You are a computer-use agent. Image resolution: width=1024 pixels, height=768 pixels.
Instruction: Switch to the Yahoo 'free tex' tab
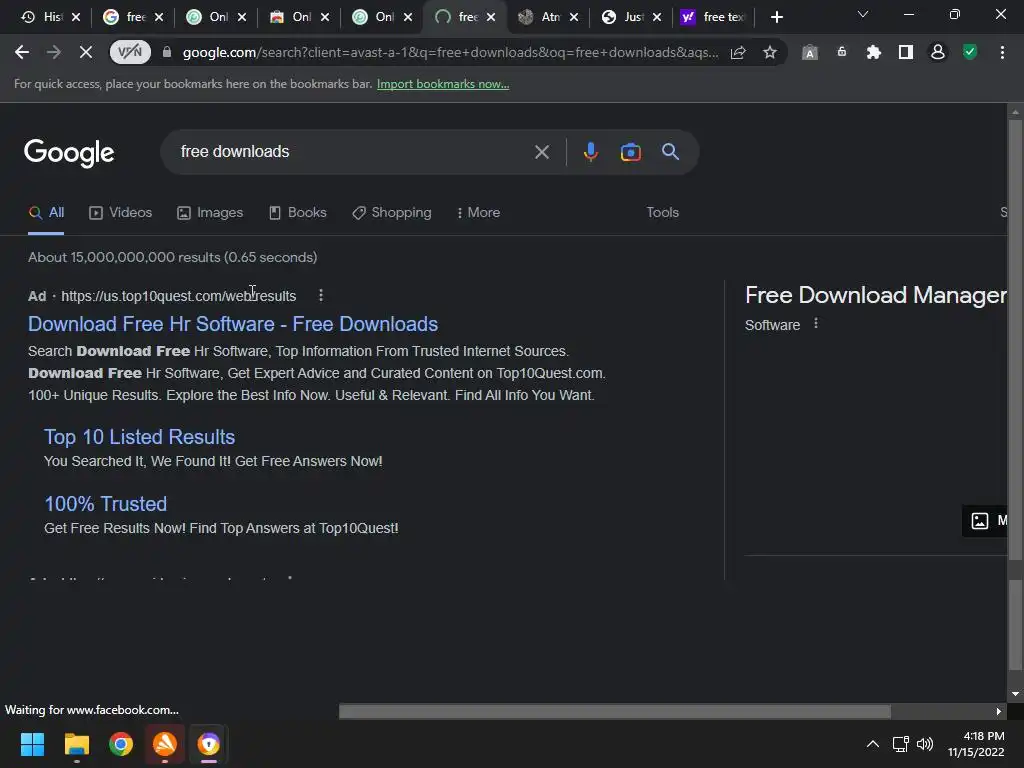pos(713,17)
